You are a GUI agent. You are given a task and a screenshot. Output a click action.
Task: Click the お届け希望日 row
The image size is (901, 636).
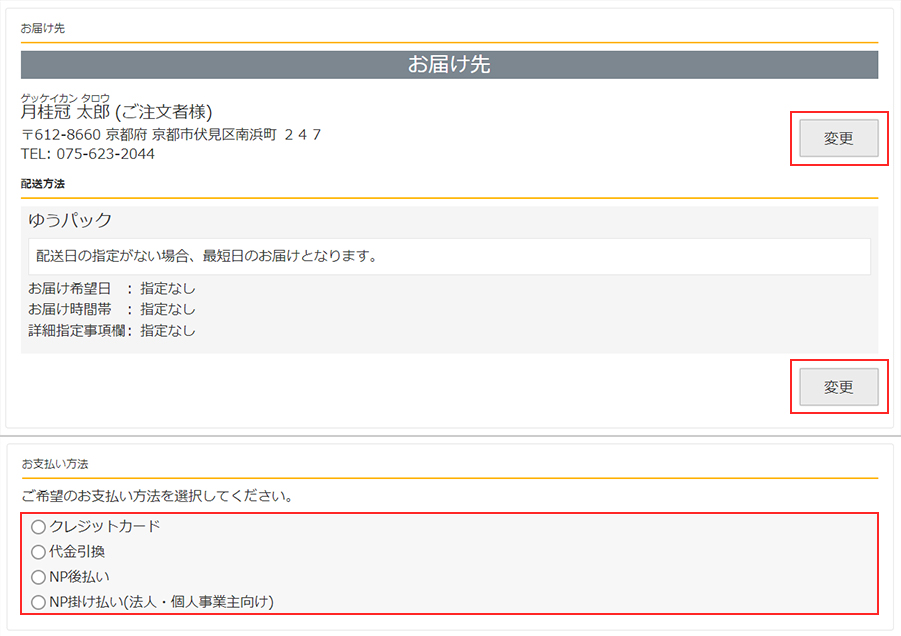112,288
